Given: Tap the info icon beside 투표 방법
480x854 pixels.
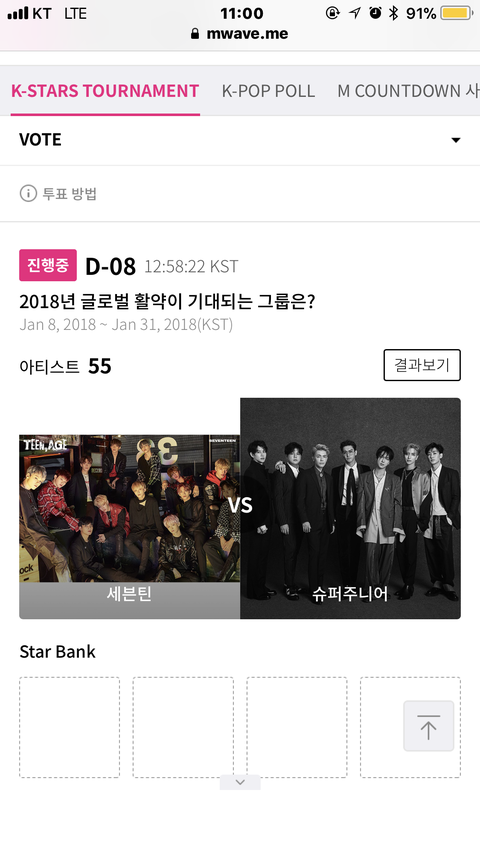Looking at the screenshot, I should [x=28, y=193].
